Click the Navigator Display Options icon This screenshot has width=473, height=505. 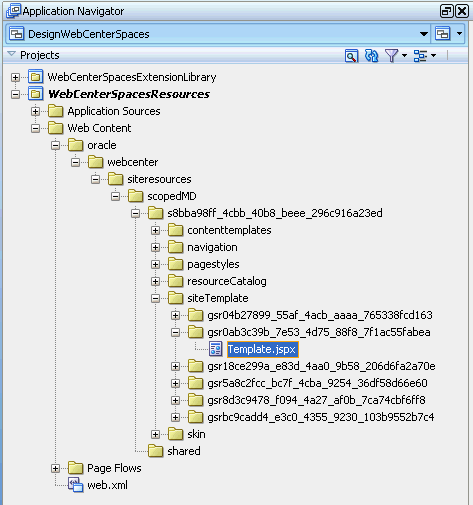click(x=420, y=56)
